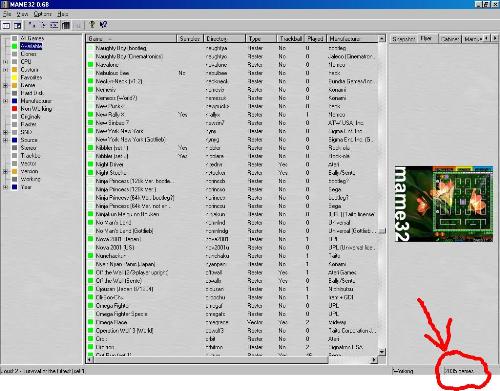Viewport: 500px width, 391px height.
Task: Click the horizontal scrollbar left arrow
Action: pos(89,359)
